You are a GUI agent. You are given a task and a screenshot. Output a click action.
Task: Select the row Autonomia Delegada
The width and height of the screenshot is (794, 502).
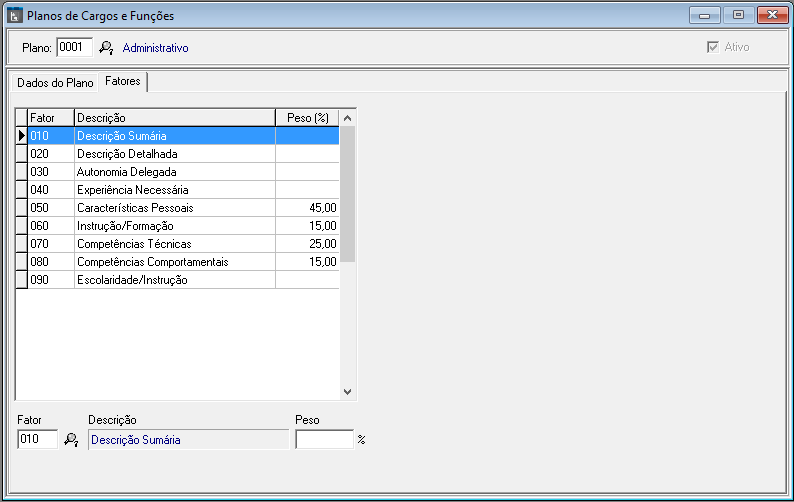(178, 172)
